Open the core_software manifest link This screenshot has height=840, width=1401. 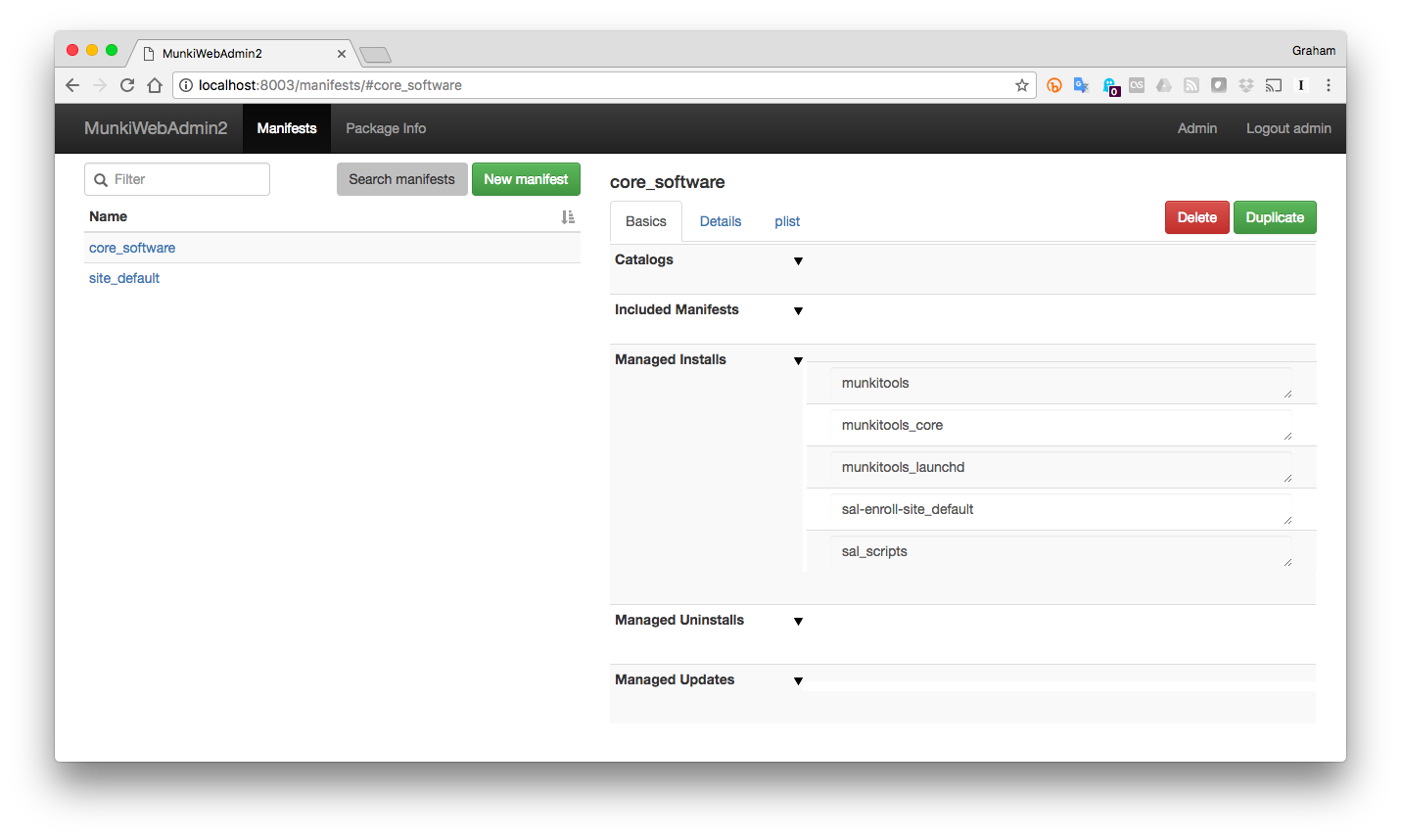coord(132,248)
